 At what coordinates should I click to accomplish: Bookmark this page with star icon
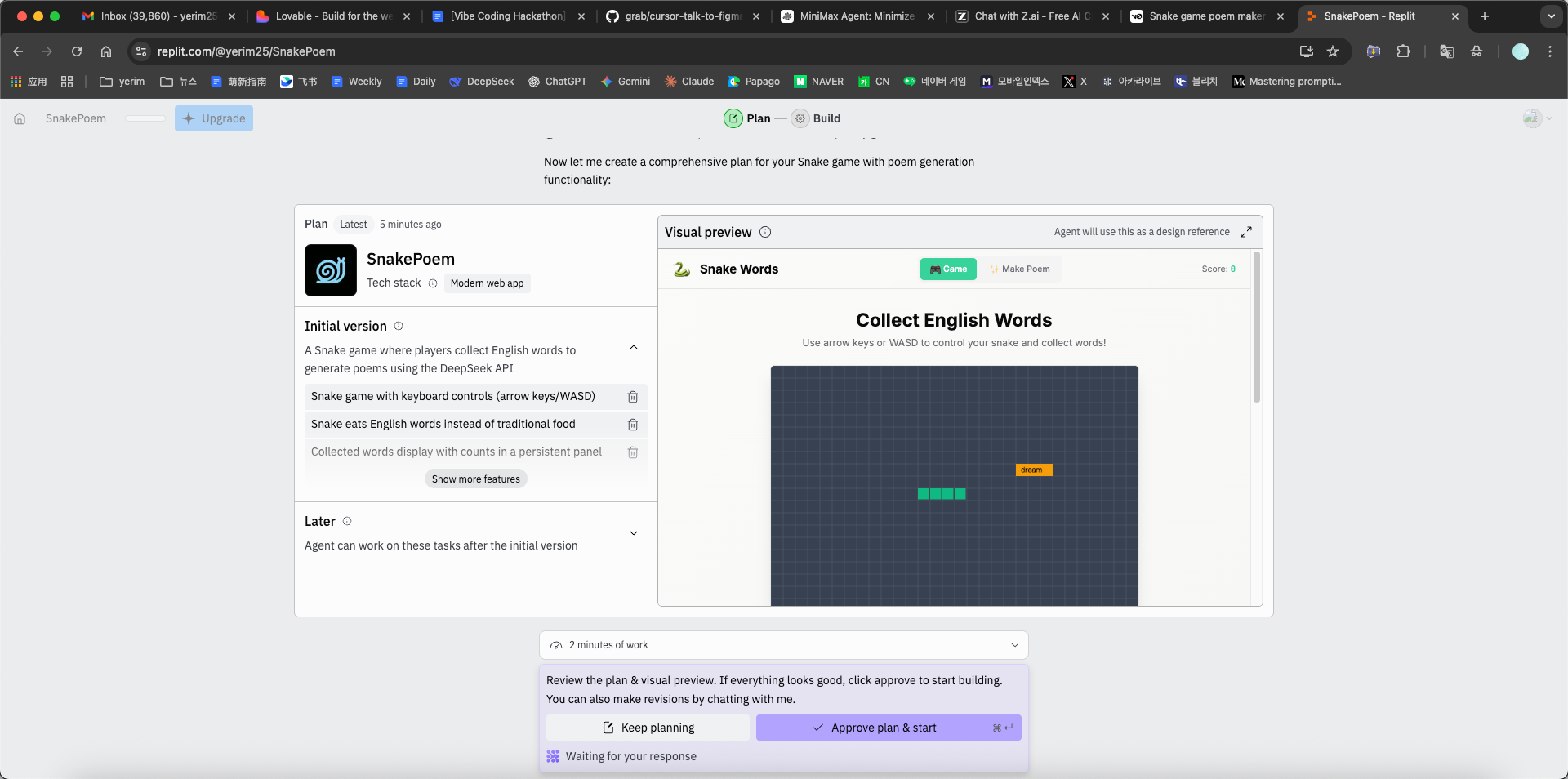tap(1333, 51)
